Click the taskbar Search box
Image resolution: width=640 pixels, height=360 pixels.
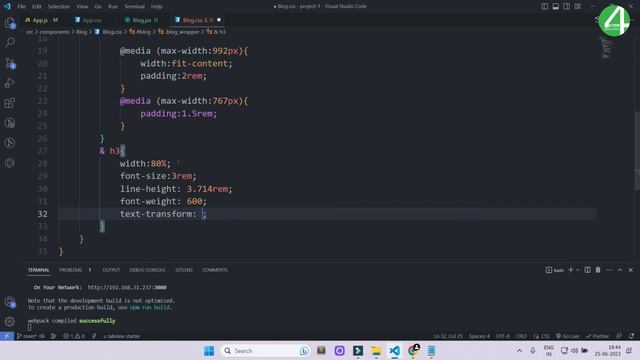point(265,351)
